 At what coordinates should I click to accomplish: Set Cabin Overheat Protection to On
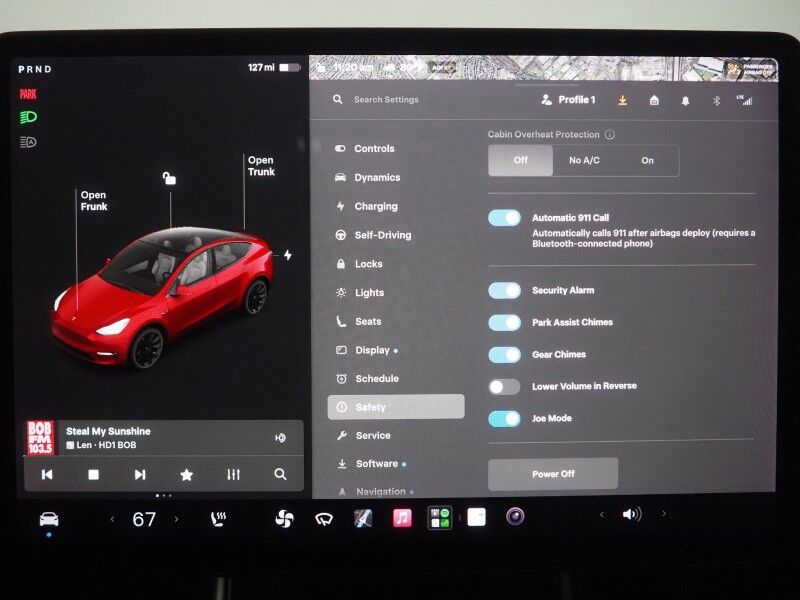pyautogui.click(x=647, y=160)
